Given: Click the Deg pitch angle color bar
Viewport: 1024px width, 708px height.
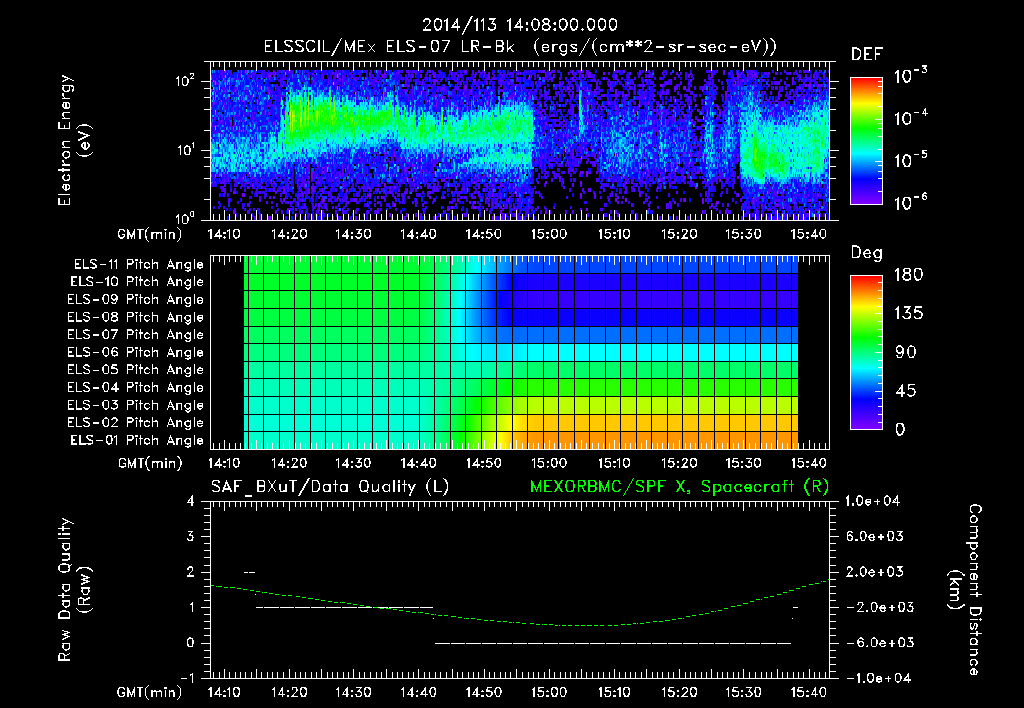Looking at the screenshot, I should pos(866,353).
